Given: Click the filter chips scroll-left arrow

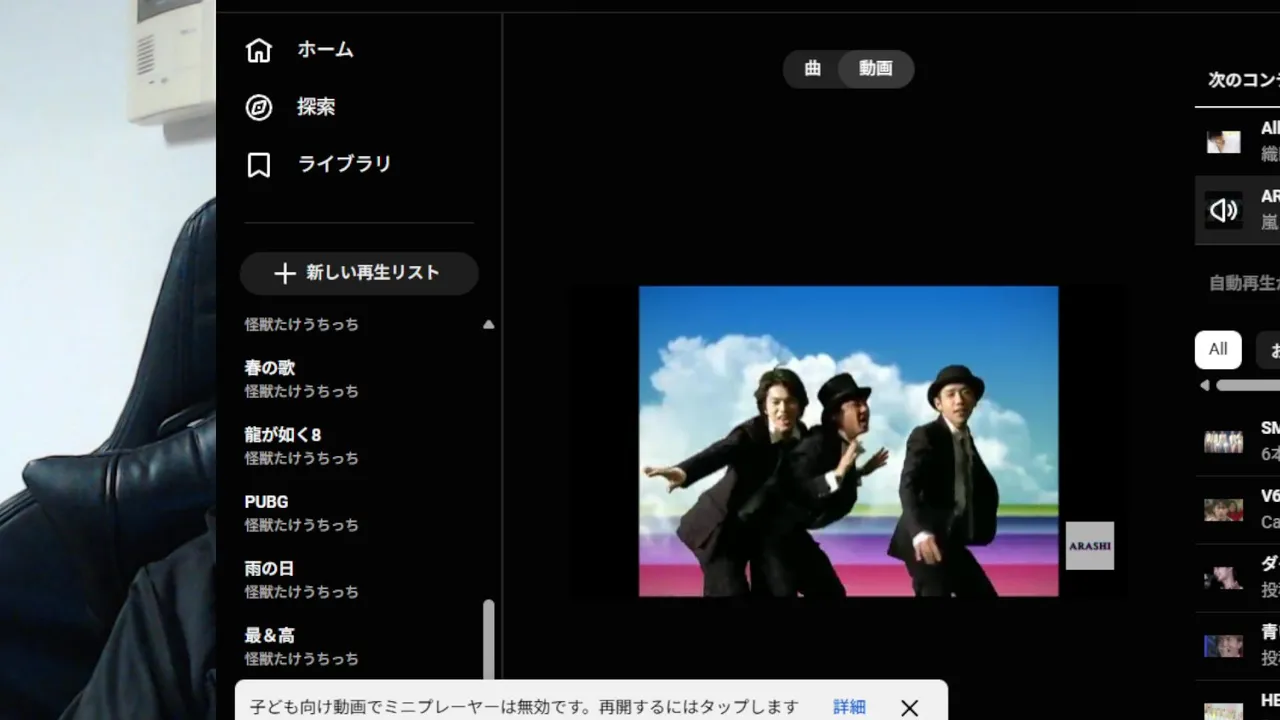Looking at the screenshot, I should click(x=1204, y=385).
